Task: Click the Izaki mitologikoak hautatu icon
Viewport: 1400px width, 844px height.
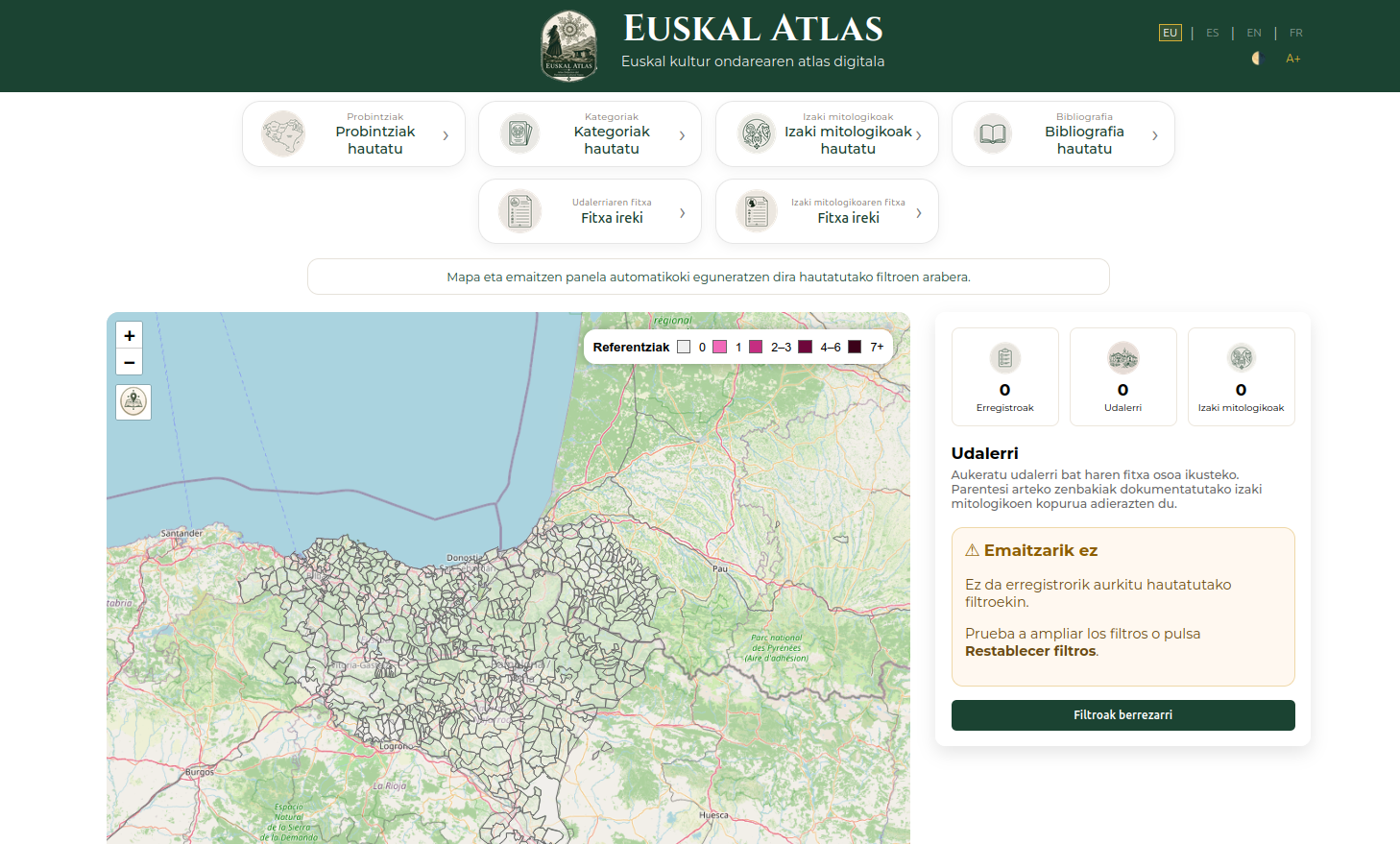Action: tap(757, 133)
